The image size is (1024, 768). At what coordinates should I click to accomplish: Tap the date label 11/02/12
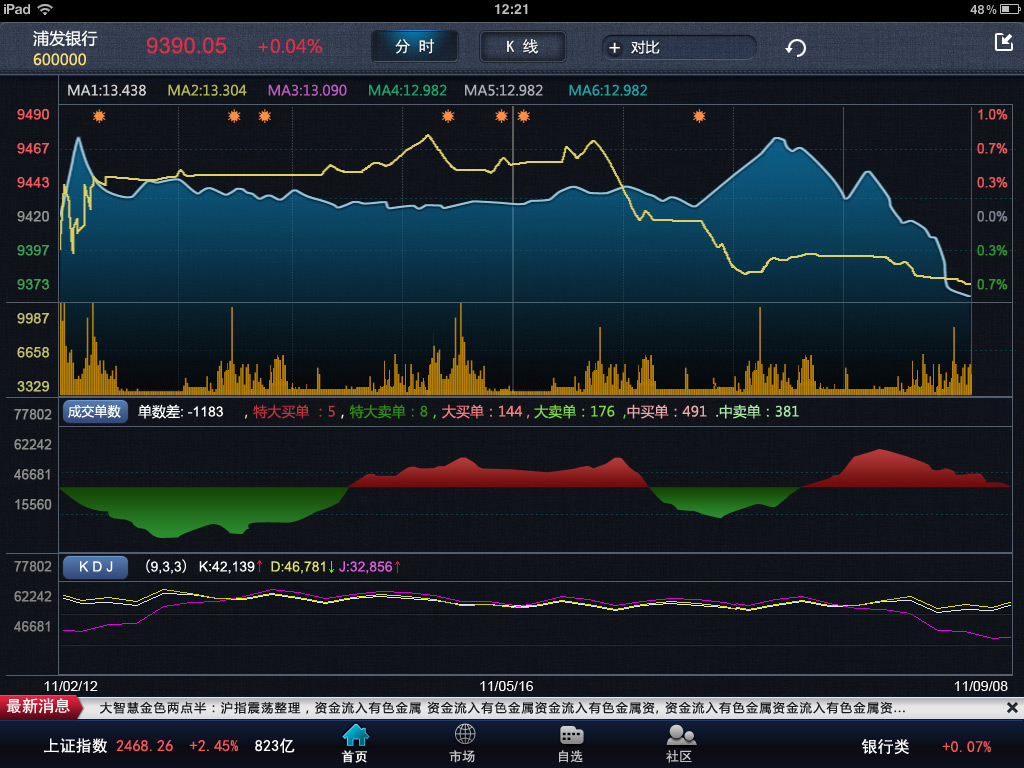click(71, 686)
